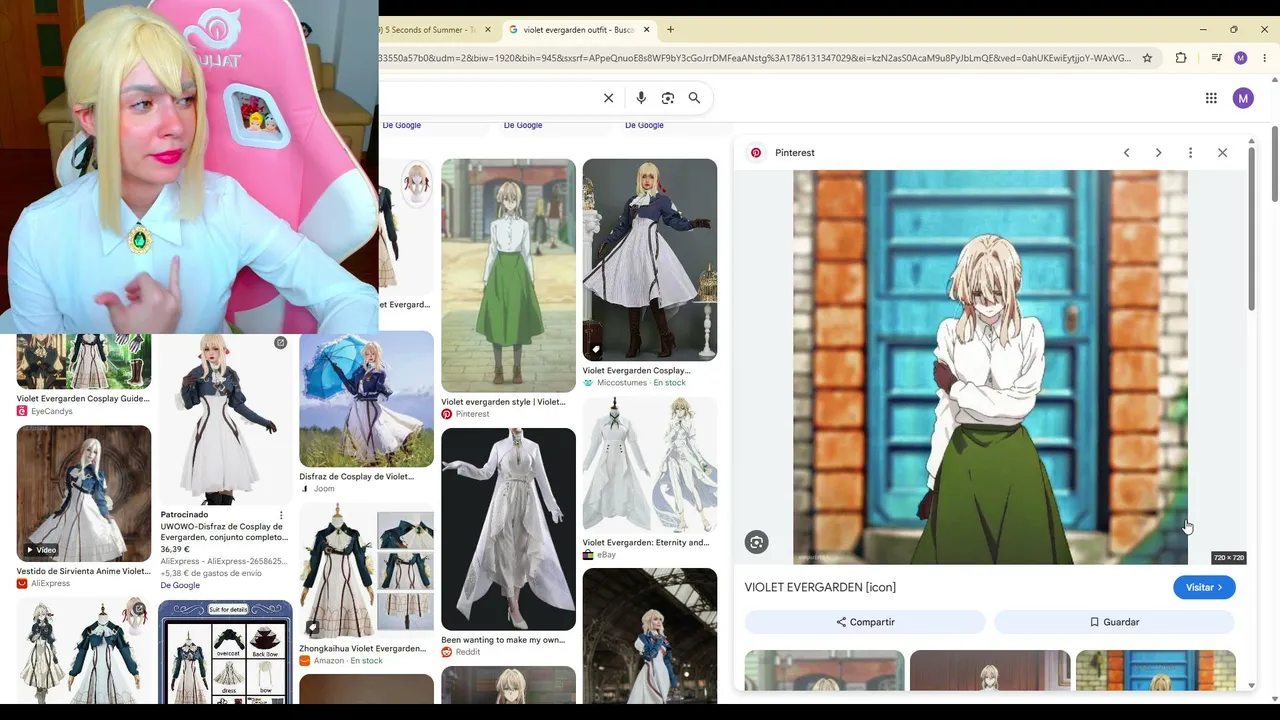1280x720 pixels.
Task: Close the 5 Seconds of Summer tab
Action: point(488,30)
